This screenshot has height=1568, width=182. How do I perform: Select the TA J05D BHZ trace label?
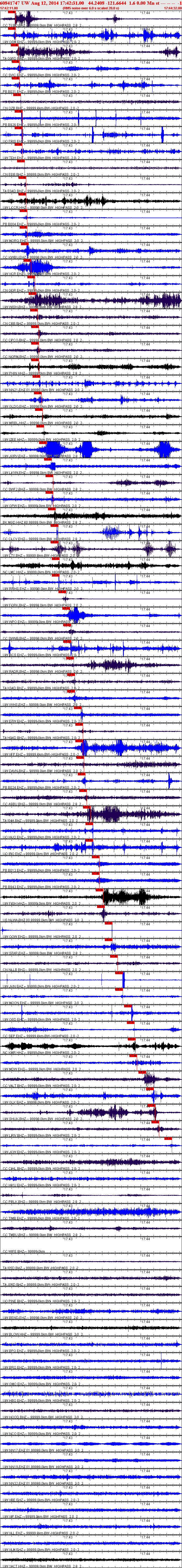pyautogui.click(x=41, y=1284)
